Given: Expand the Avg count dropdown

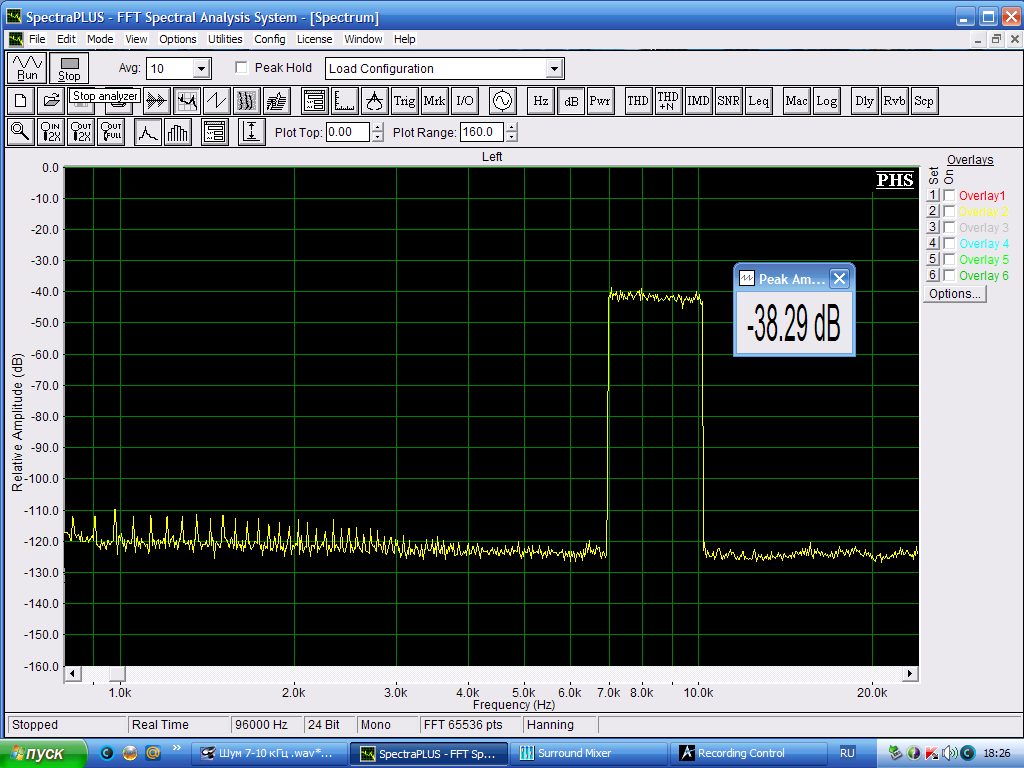Looking at the screenshot, I should pos(201,69).
